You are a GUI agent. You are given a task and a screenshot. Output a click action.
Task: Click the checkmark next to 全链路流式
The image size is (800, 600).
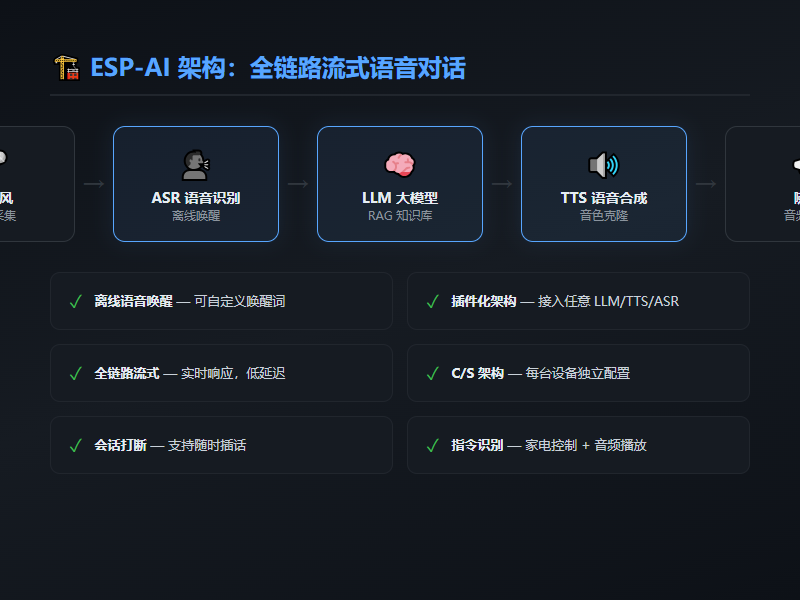point(75,373)
